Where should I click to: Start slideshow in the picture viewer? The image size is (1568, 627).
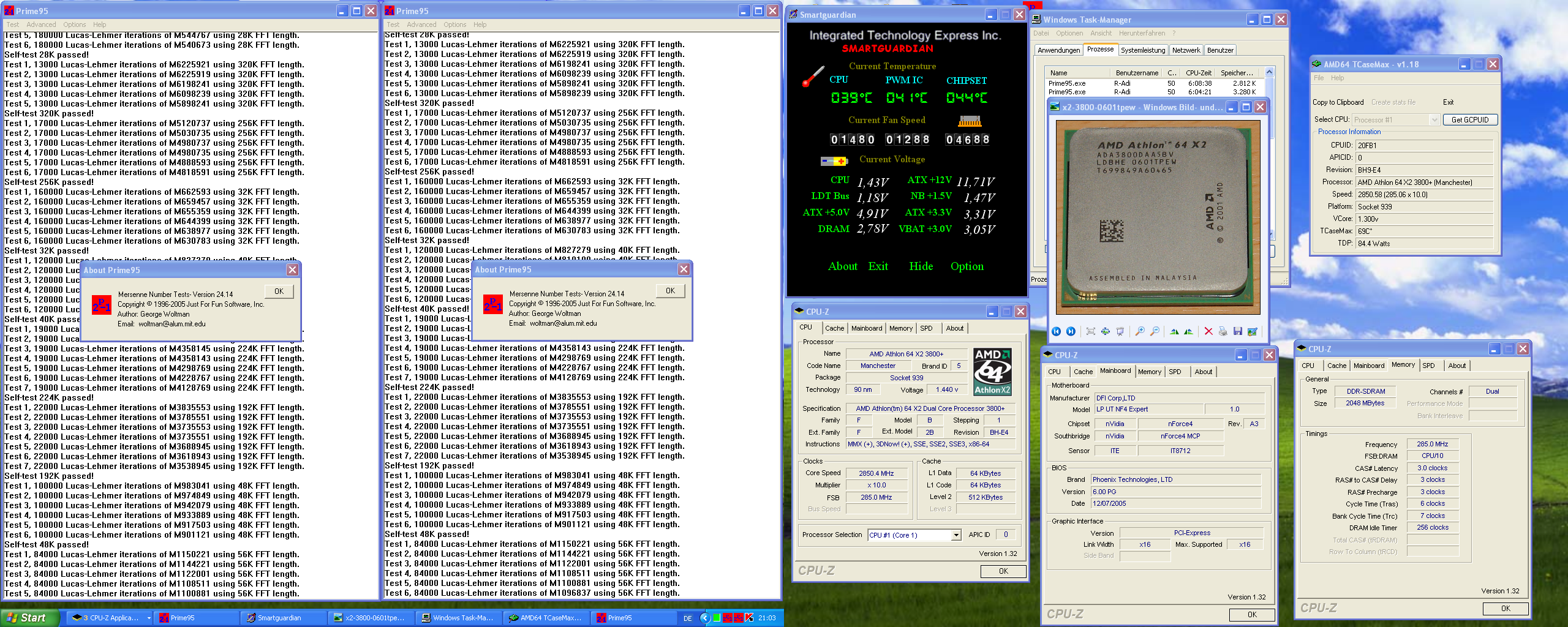pyautogui.click(x=1120, y=331)
